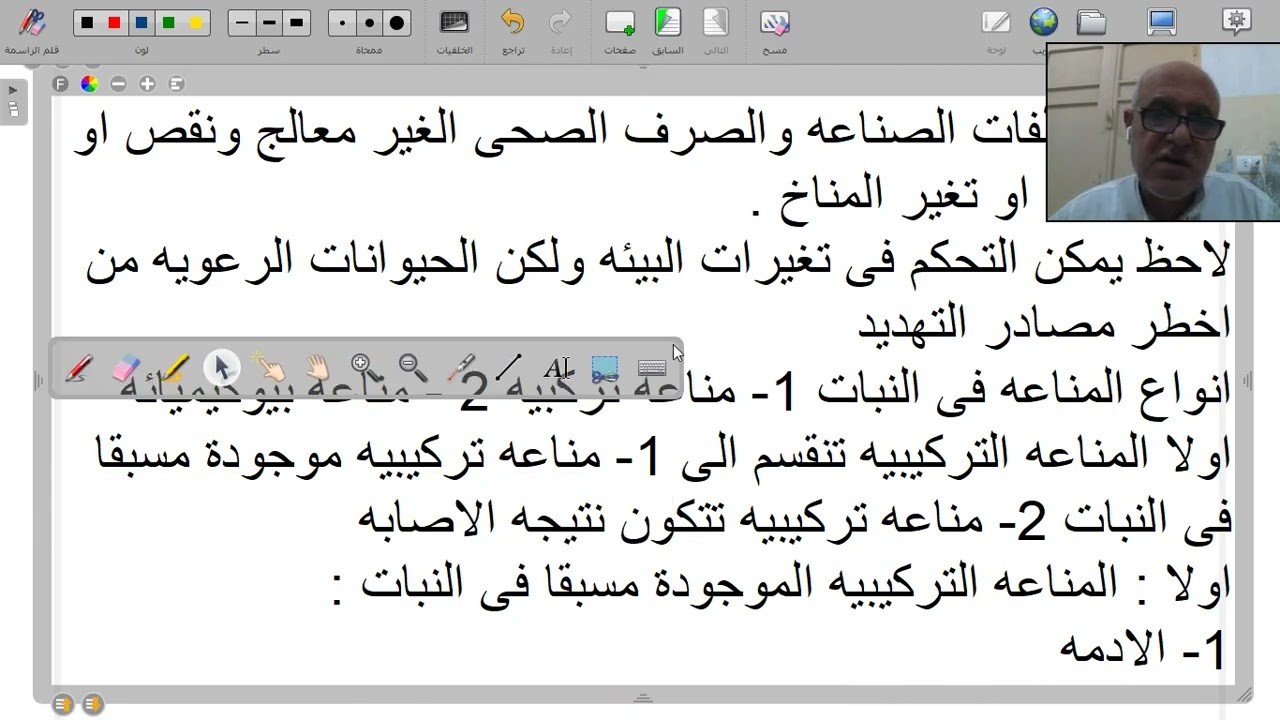Open the OpenBoard settings gear menu

pyautogui.click(x=1237, y=22)
